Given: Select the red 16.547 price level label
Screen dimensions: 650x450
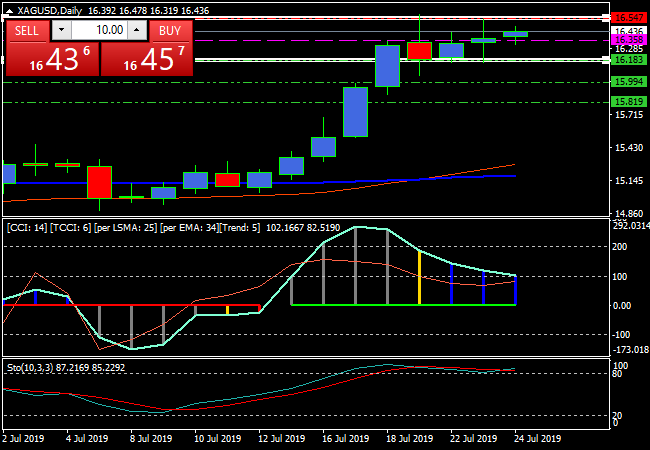Looking at the screenshot, I should 626,18.
